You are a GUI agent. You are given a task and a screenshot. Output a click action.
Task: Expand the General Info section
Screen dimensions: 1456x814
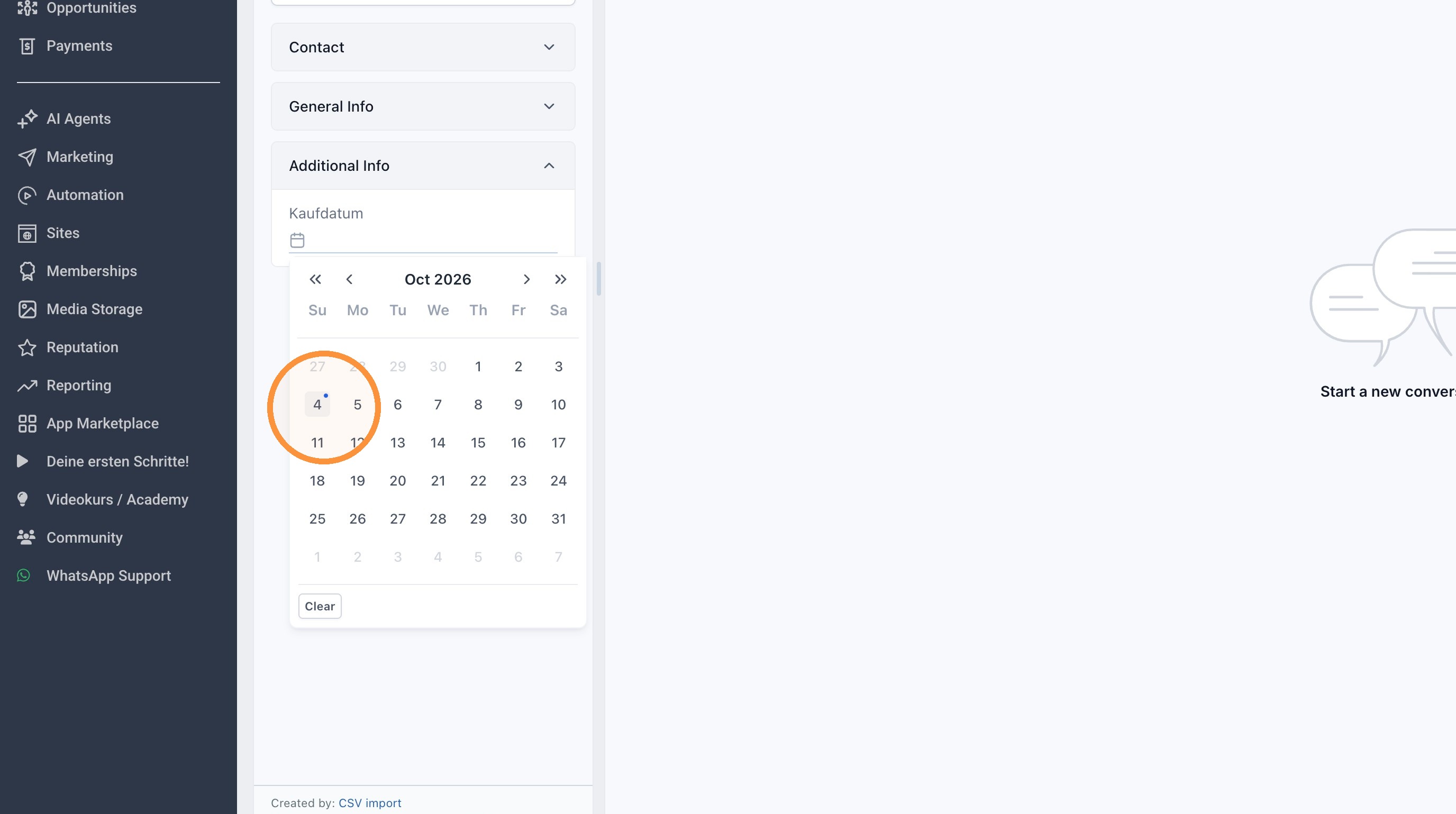[x=423, y=106]
